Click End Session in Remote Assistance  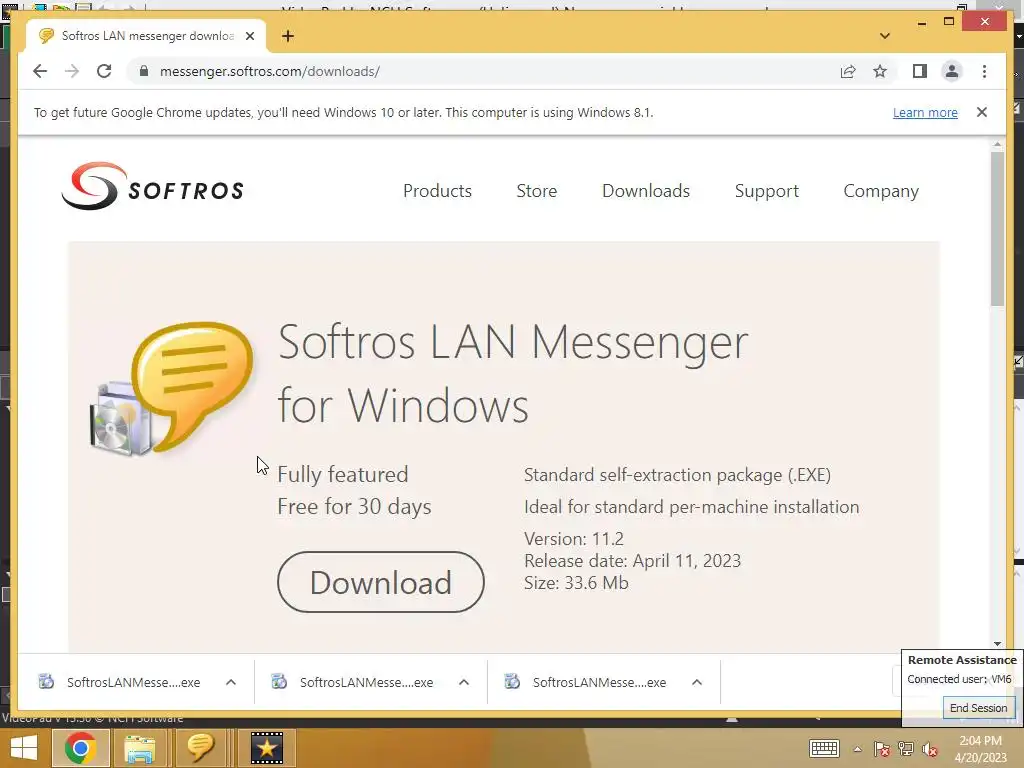(978, 708)
